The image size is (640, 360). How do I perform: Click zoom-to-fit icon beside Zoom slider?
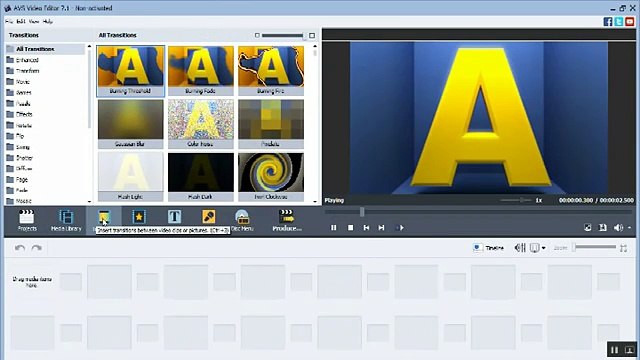pos(623,248)
